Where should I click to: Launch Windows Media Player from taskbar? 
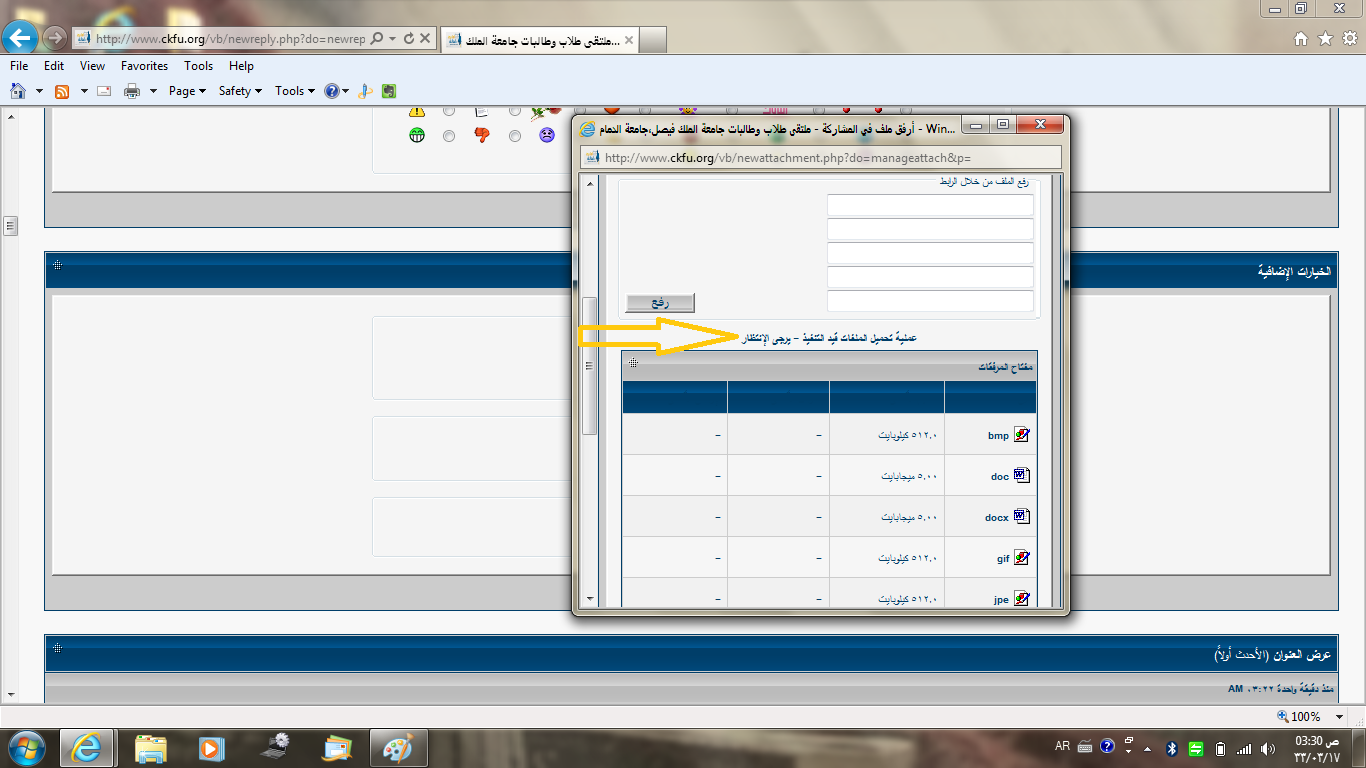pyautogui.click(x=209, y=748)
